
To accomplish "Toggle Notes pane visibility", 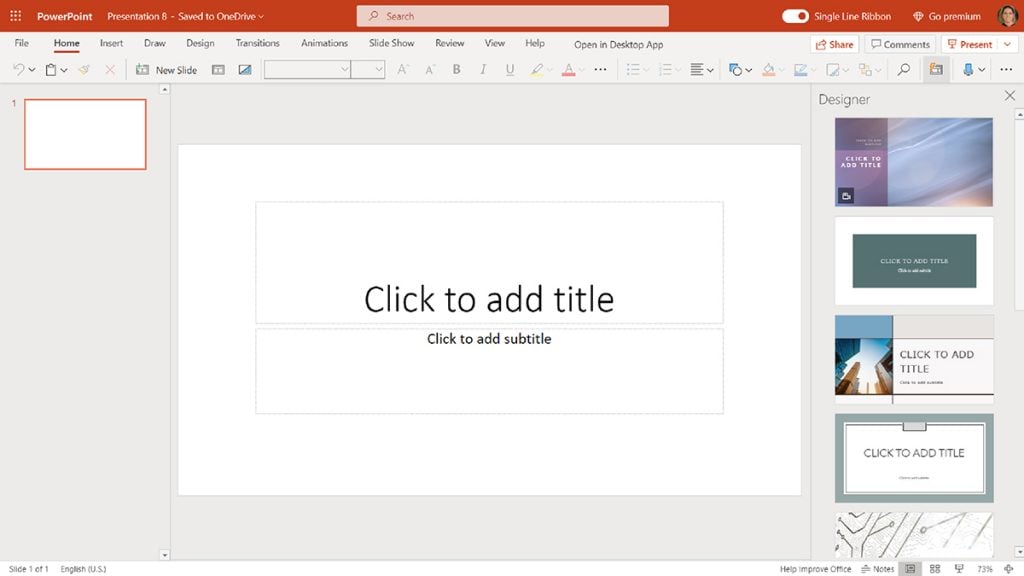I will [878, 568].
